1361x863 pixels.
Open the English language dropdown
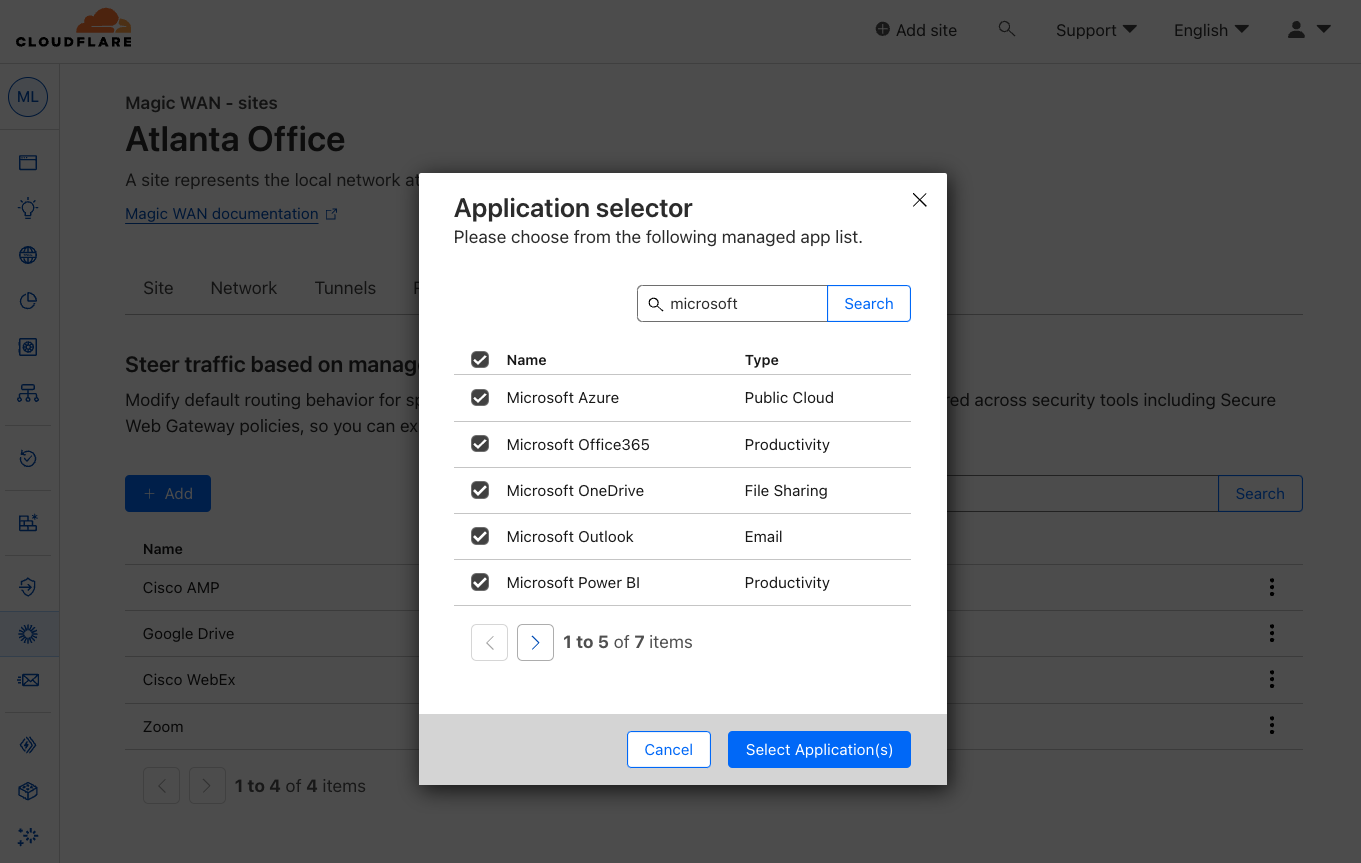click(1210, 30)
